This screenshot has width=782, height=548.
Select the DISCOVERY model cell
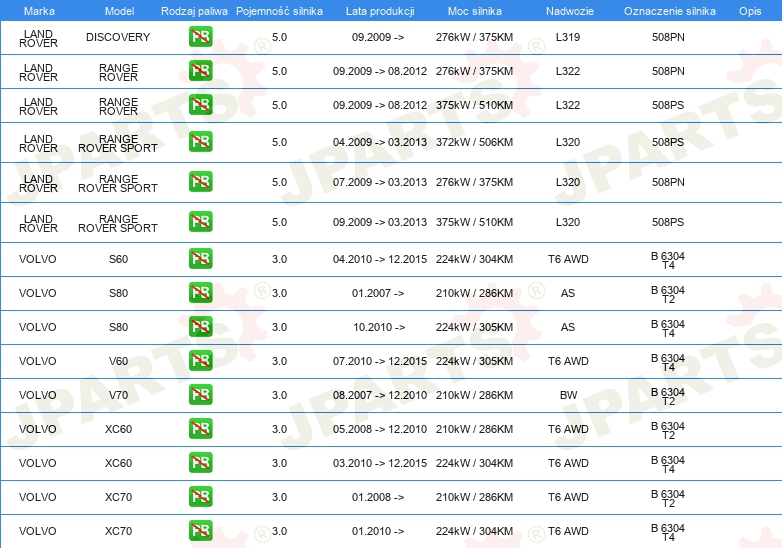[118, 37]
